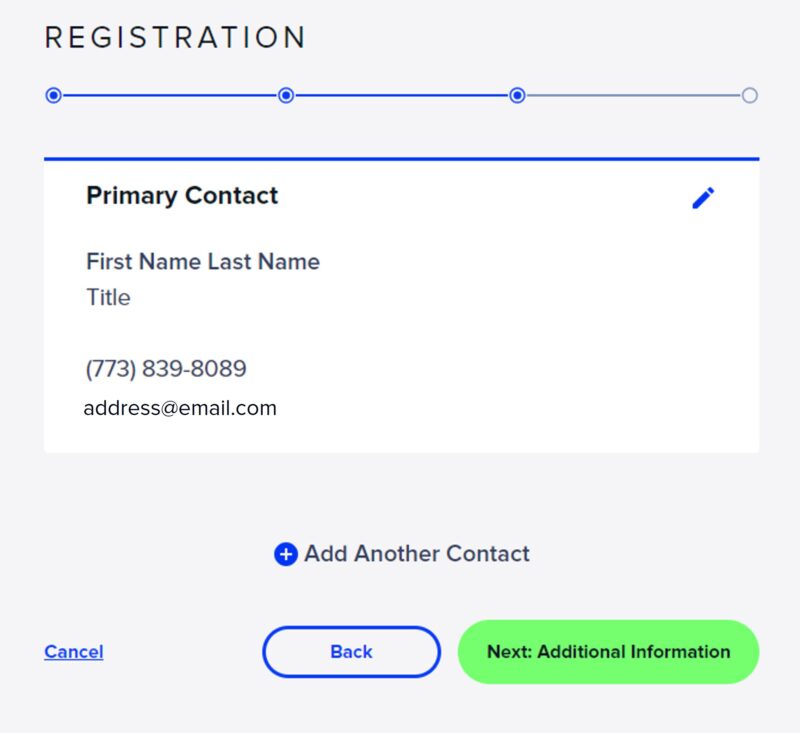Viewport: 800px width, 733px height.
Task: Click progress line between second and third steps
Action: pyautogui.click(x=401, y=96)
